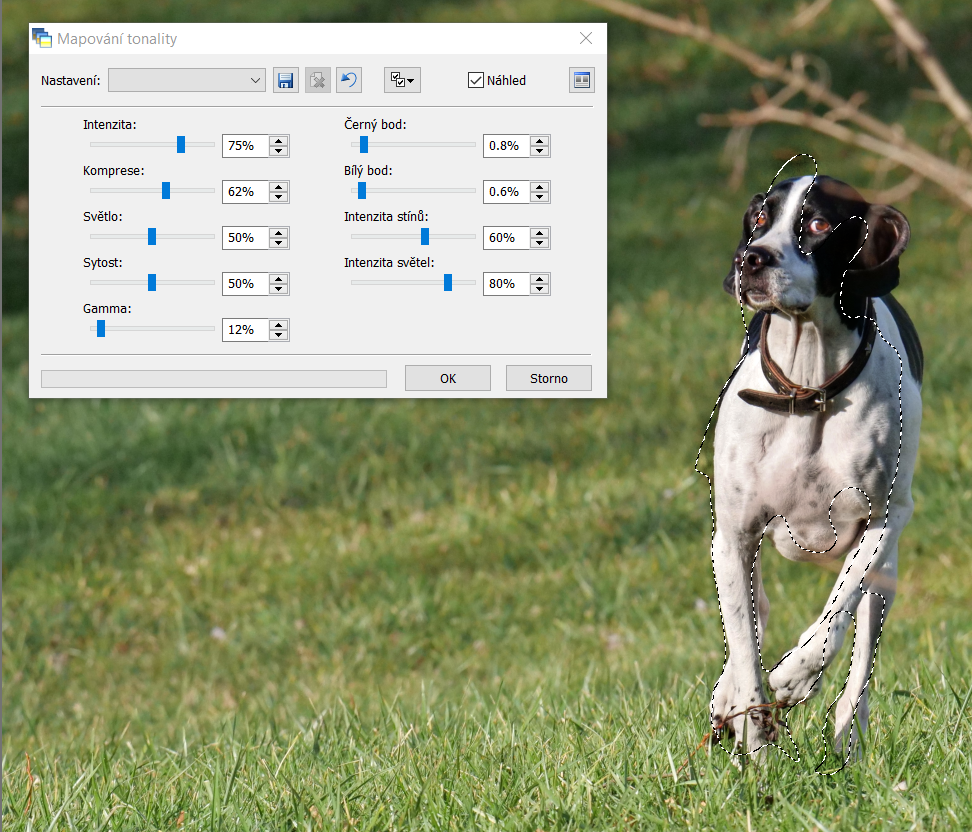The image size is (972, 832).
Task: Decrease Intenzita světel with the down spinner arrow
Action: pos(540,288)
